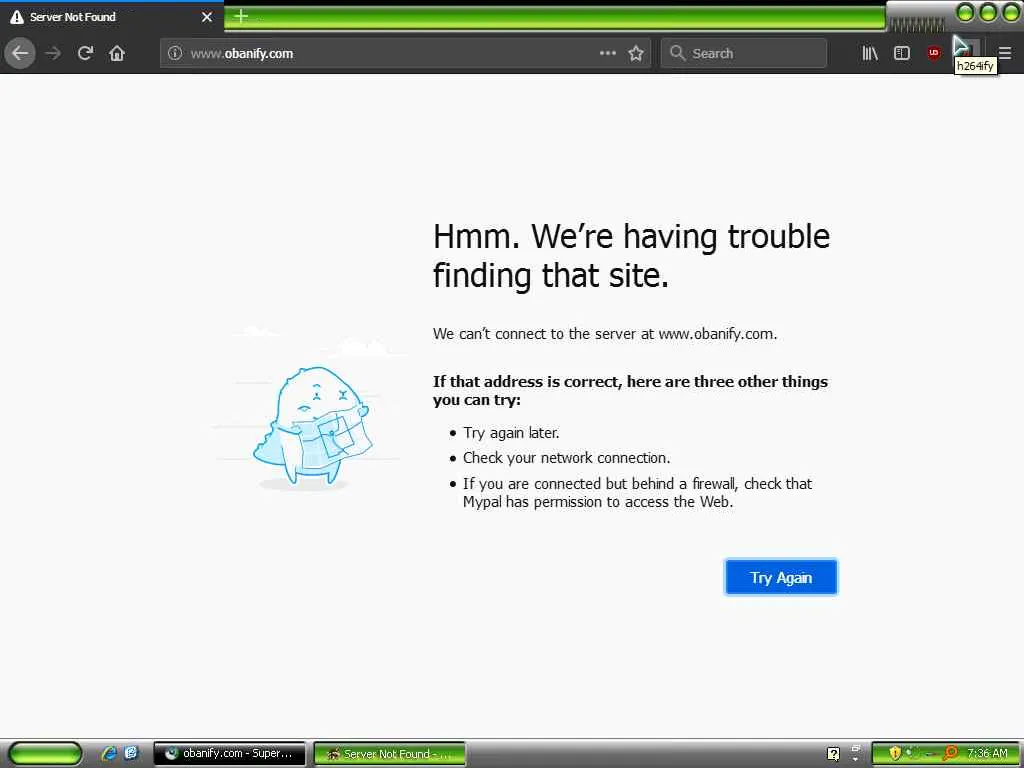Click the Try Again button
The image size is (1024, 768).
[781, 577]
